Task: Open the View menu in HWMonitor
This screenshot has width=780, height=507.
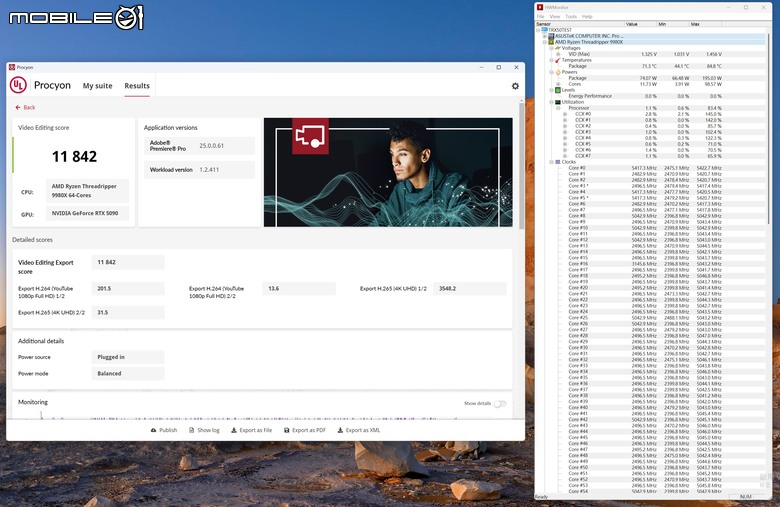Action: tap(555, 16)
